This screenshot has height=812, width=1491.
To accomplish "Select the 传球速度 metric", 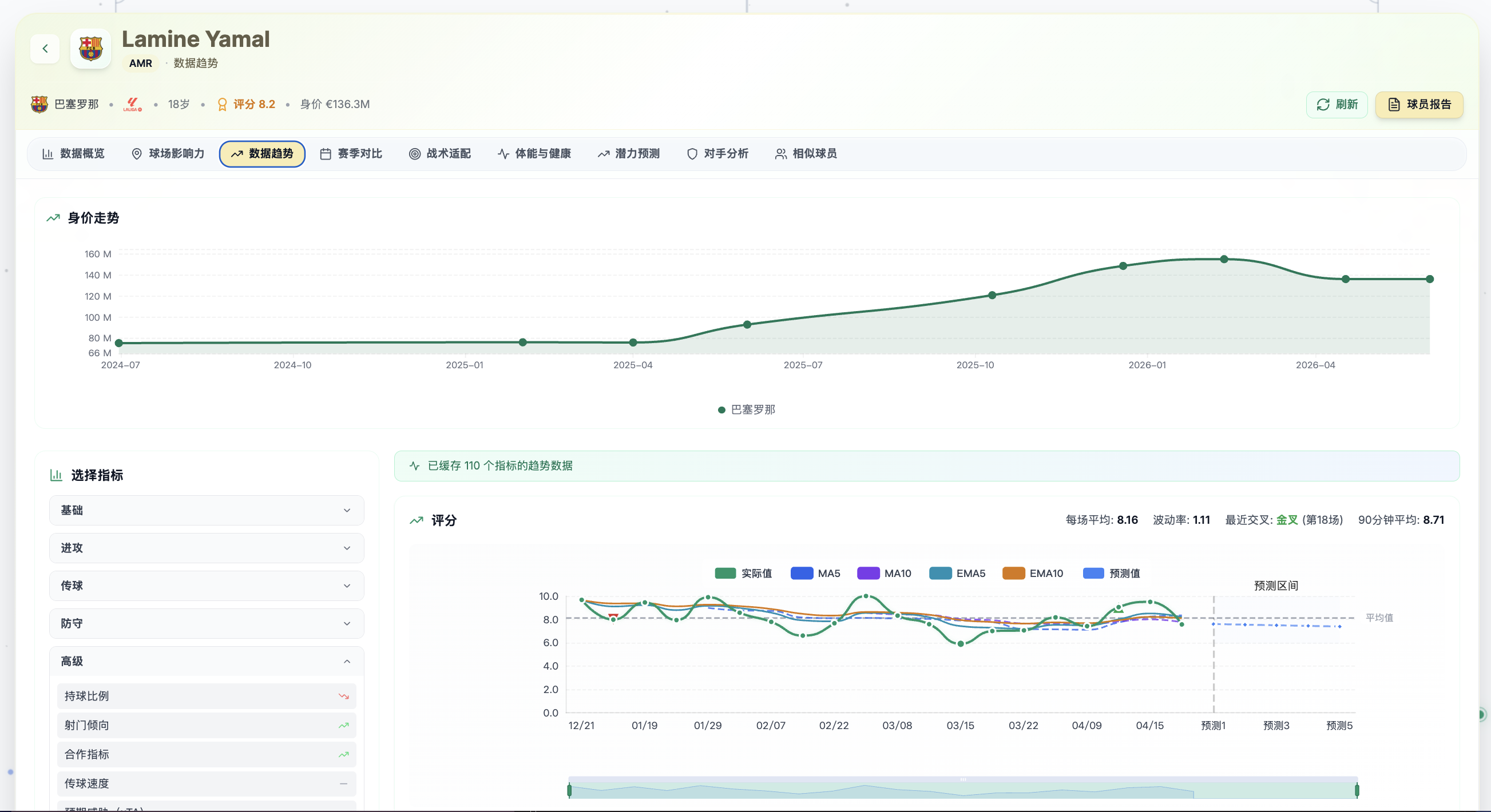I will [x=207, y=783].
